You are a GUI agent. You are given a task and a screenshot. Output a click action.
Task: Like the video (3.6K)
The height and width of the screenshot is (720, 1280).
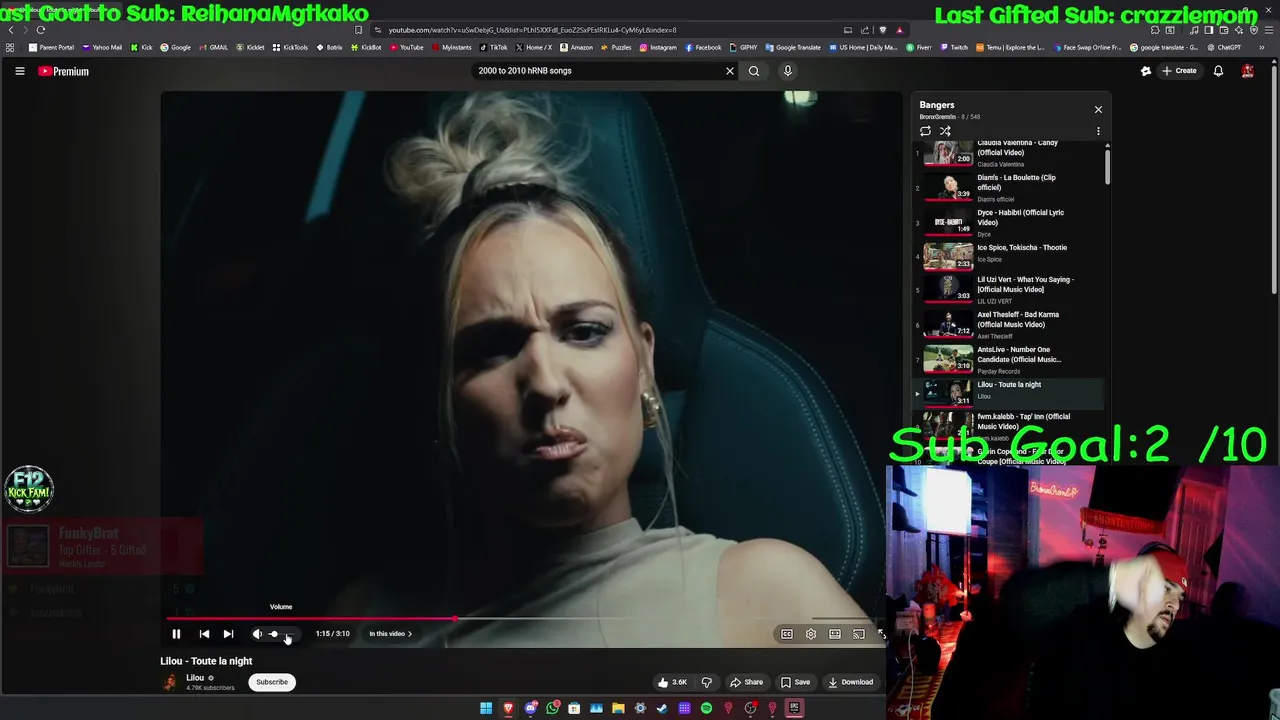tap(672, 682)
